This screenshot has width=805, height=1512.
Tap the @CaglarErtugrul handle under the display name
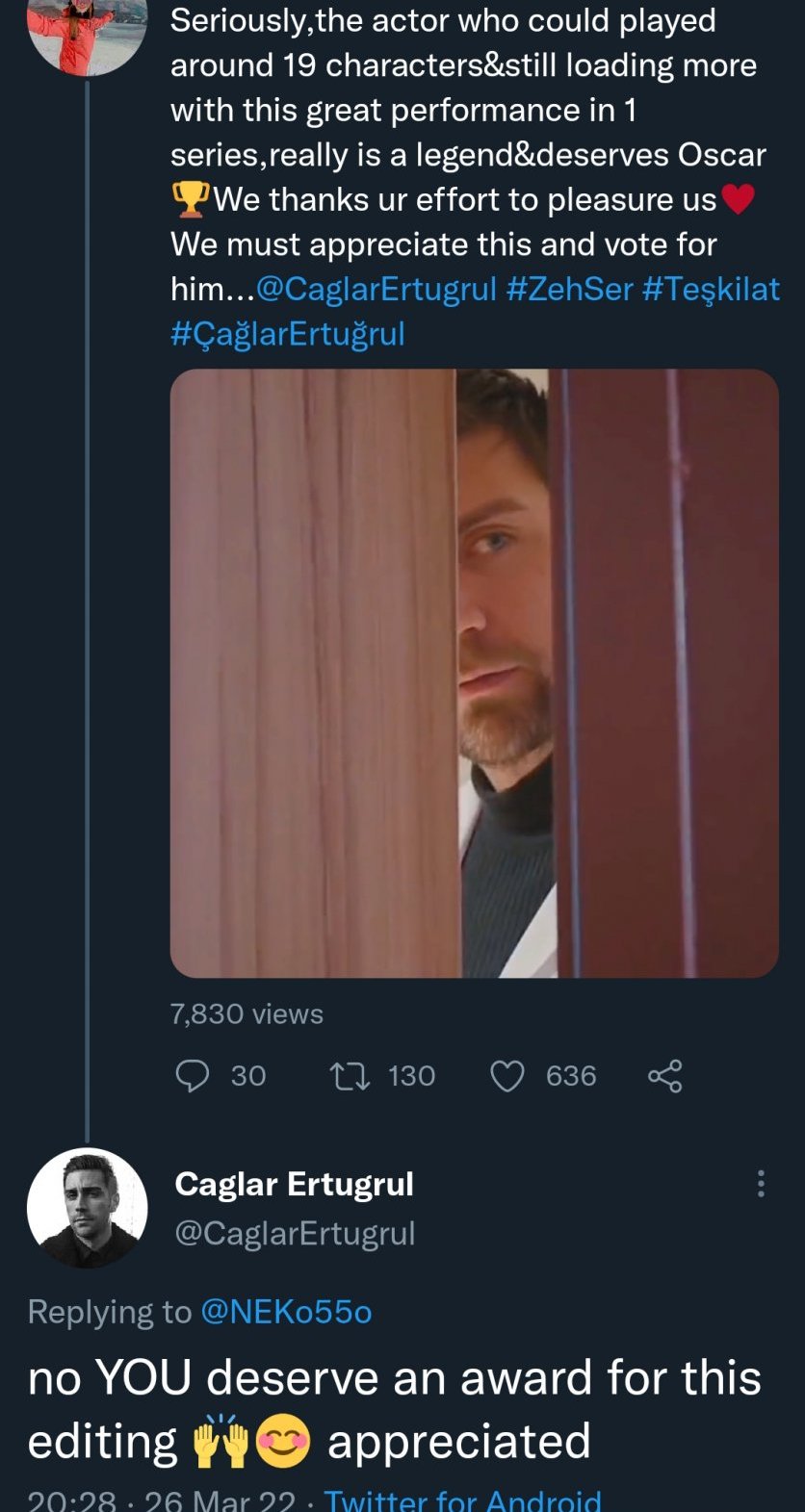(x=295, y=1233)
